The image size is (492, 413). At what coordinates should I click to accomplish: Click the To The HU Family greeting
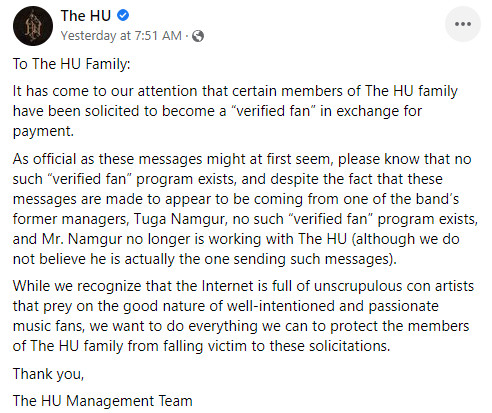71,64
